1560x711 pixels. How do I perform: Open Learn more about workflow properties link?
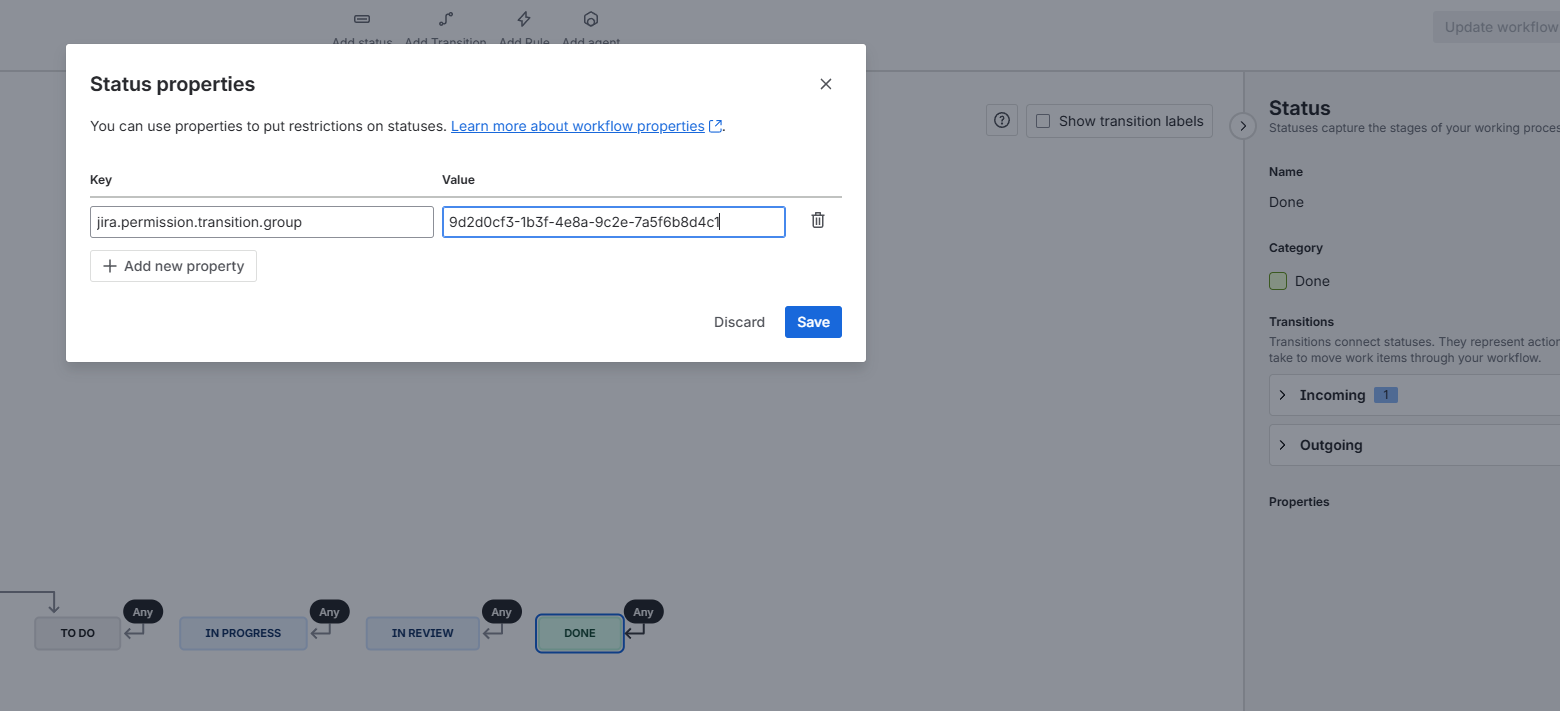[x=578, y=126]
